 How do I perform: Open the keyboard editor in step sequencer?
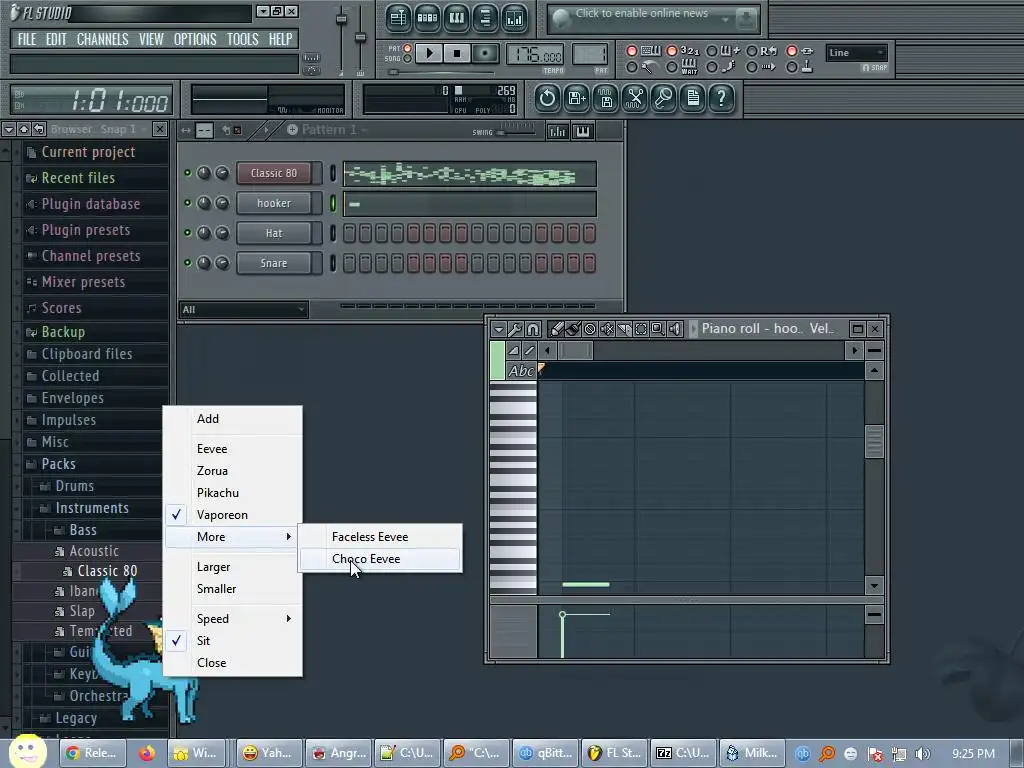pos(583,131)
